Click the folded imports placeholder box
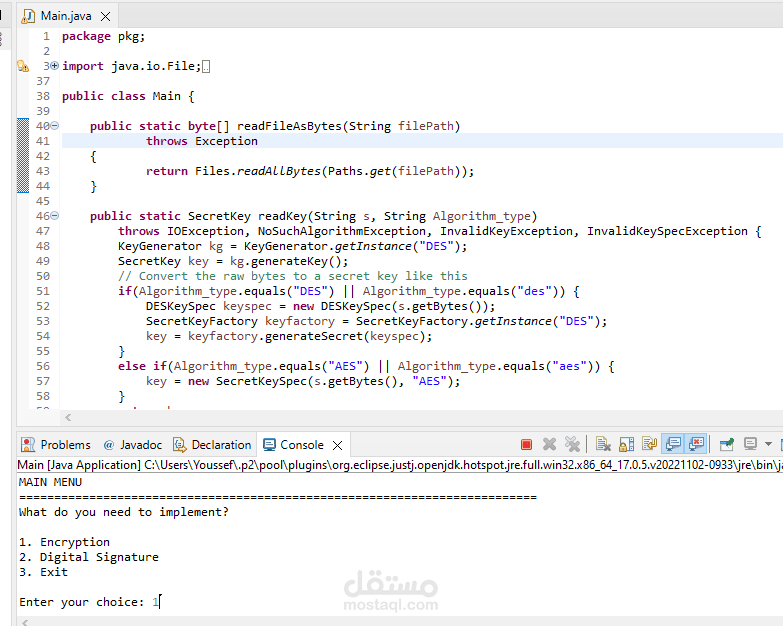The width and height of the screenshot is (783, 626). (x=206, y=66)
